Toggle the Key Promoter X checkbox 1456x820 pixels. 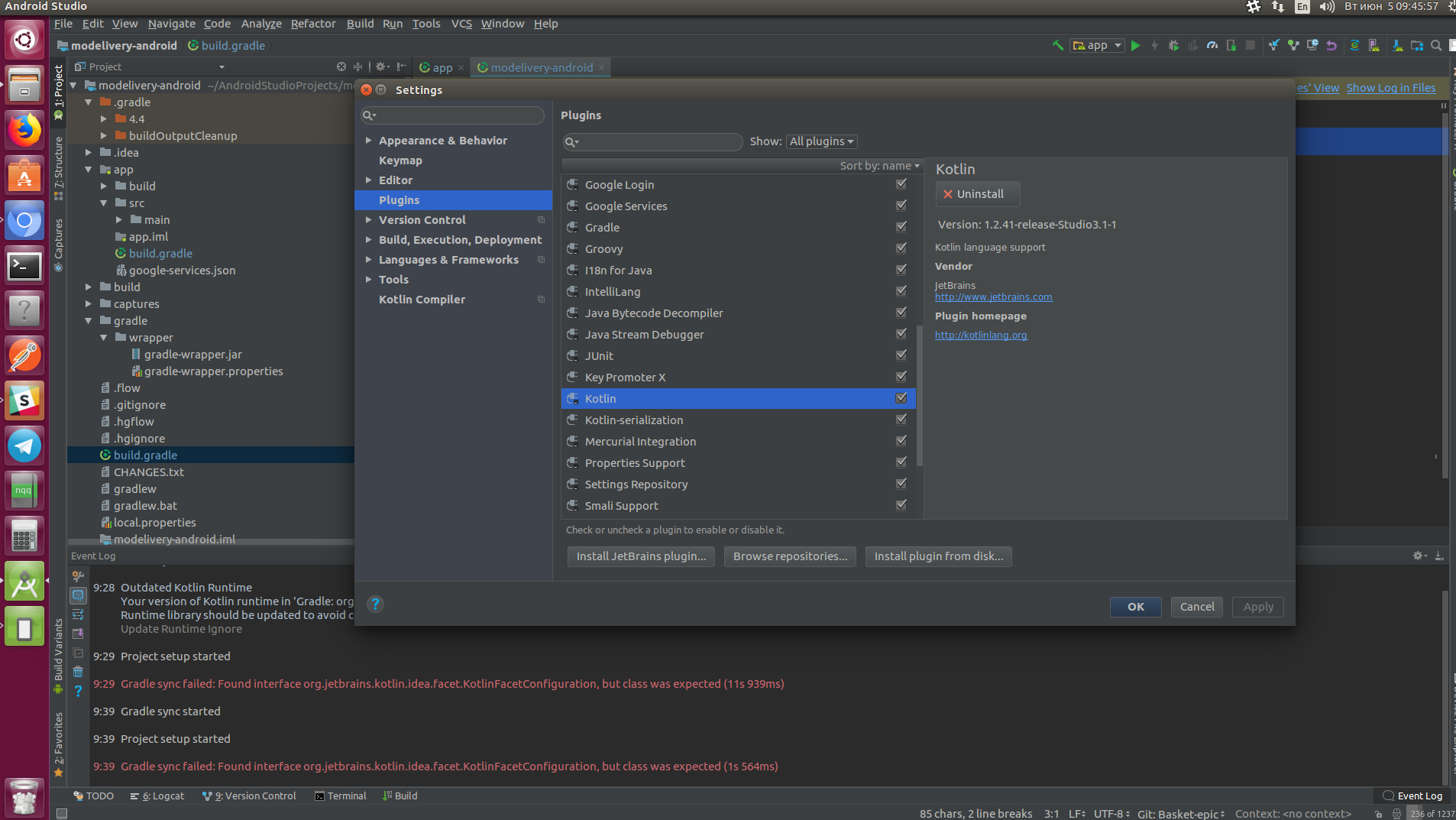point(901,377)
